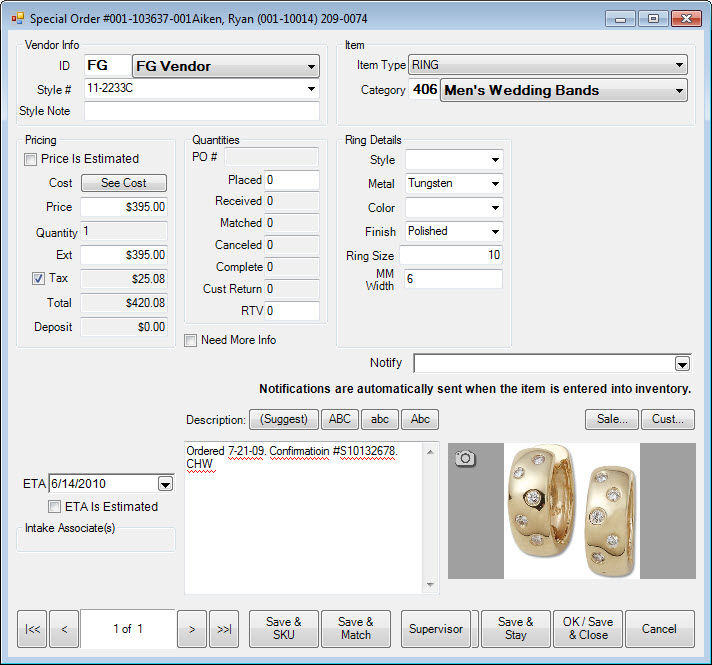Click the See Cost button
The height and width of the screenshot is (665, 712).
click(x=124, y=183)
